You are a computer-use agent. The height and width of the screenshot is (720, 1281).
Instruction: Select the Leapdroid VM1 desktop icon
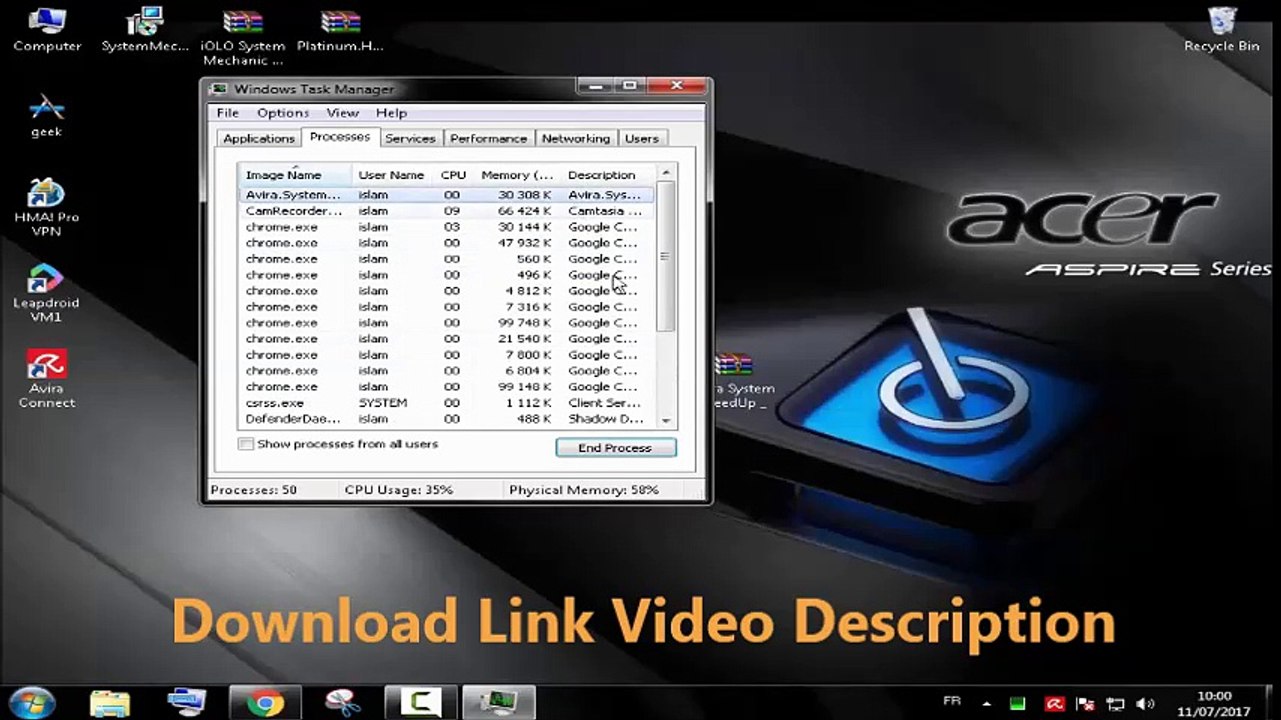coord(46,294)
